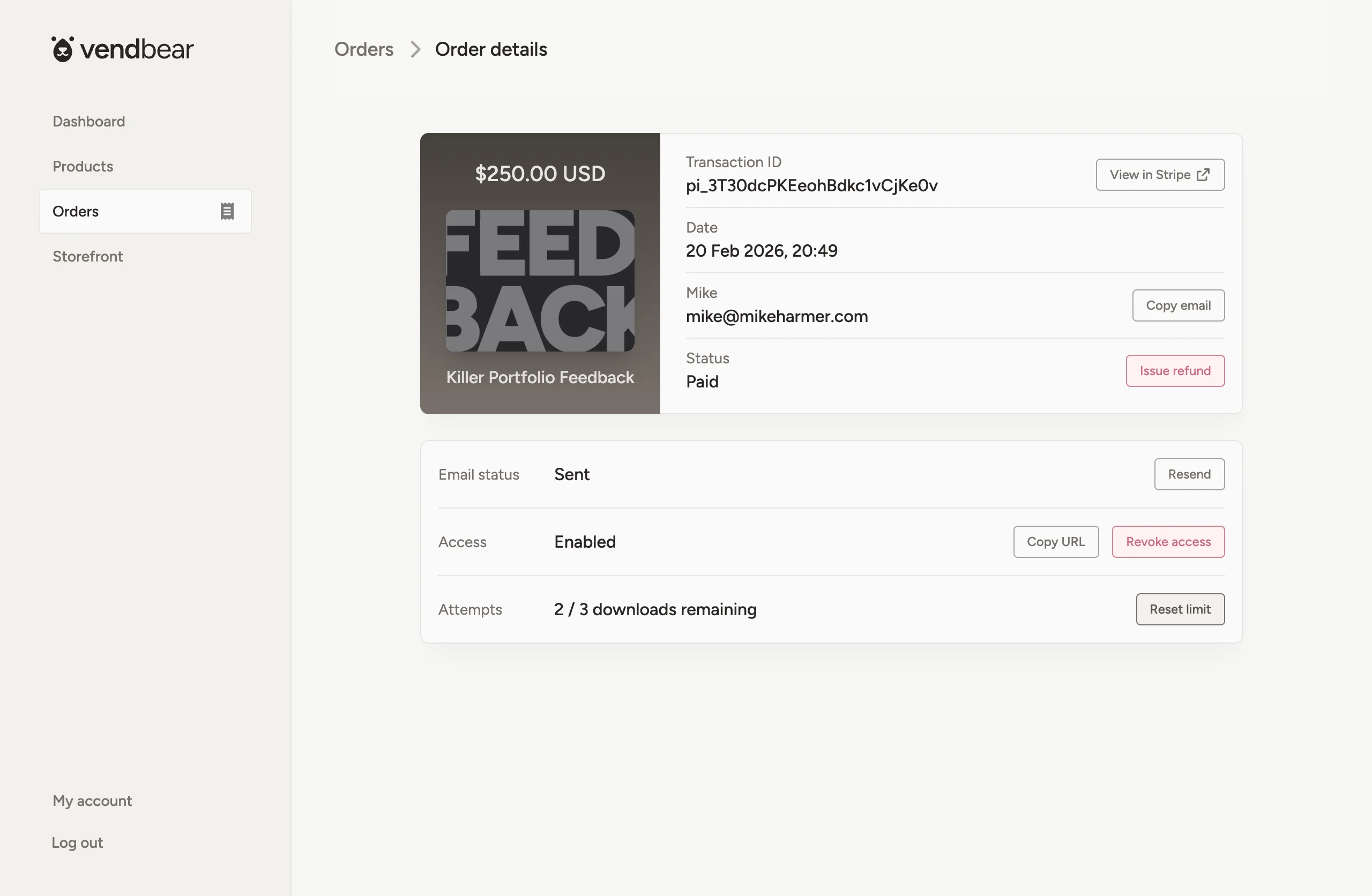The width and height of the screenshot is (1372, 896).
Task: Click Orders in the breadcrumb trail
Action: click(363, 50)
